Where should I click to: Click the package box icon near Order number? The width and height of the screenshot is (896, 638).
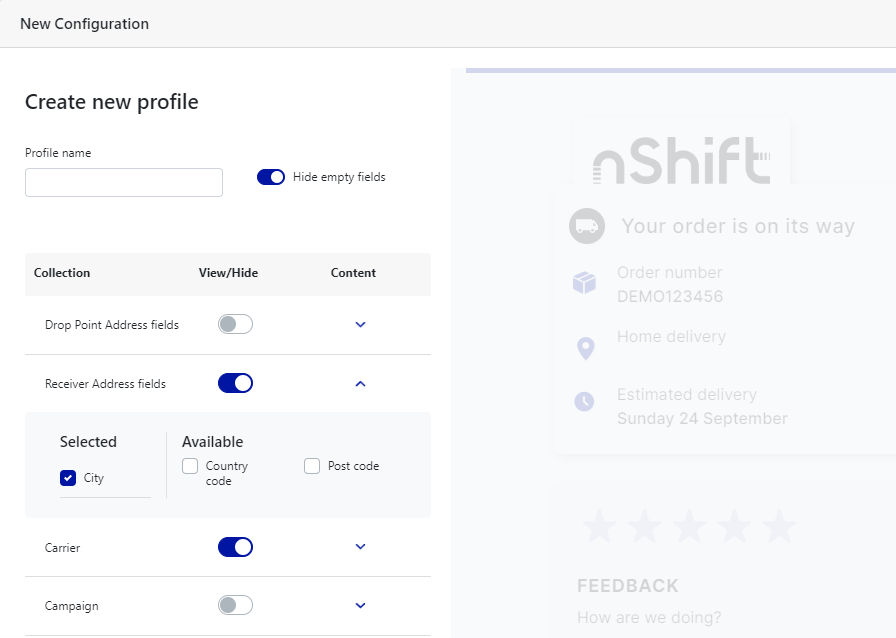pyautogui.click(x=584, y=283)
